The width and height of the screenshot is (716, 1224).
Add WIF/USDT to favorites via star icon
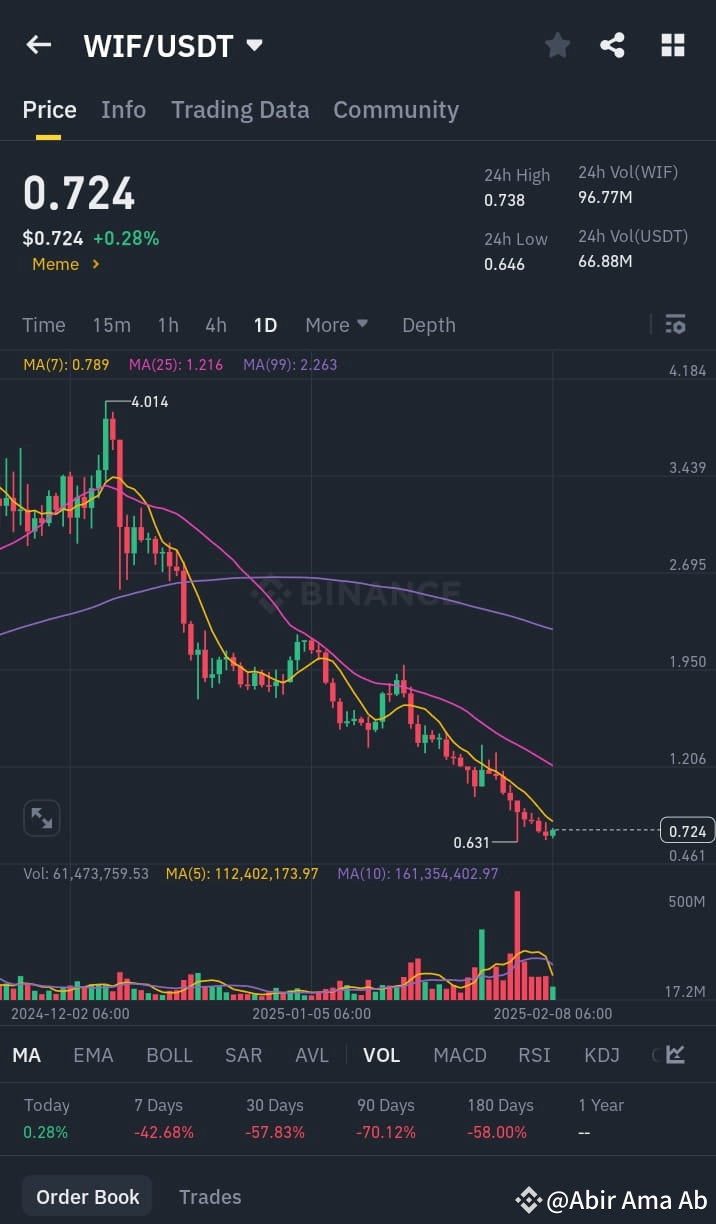(x=557, y=44)
